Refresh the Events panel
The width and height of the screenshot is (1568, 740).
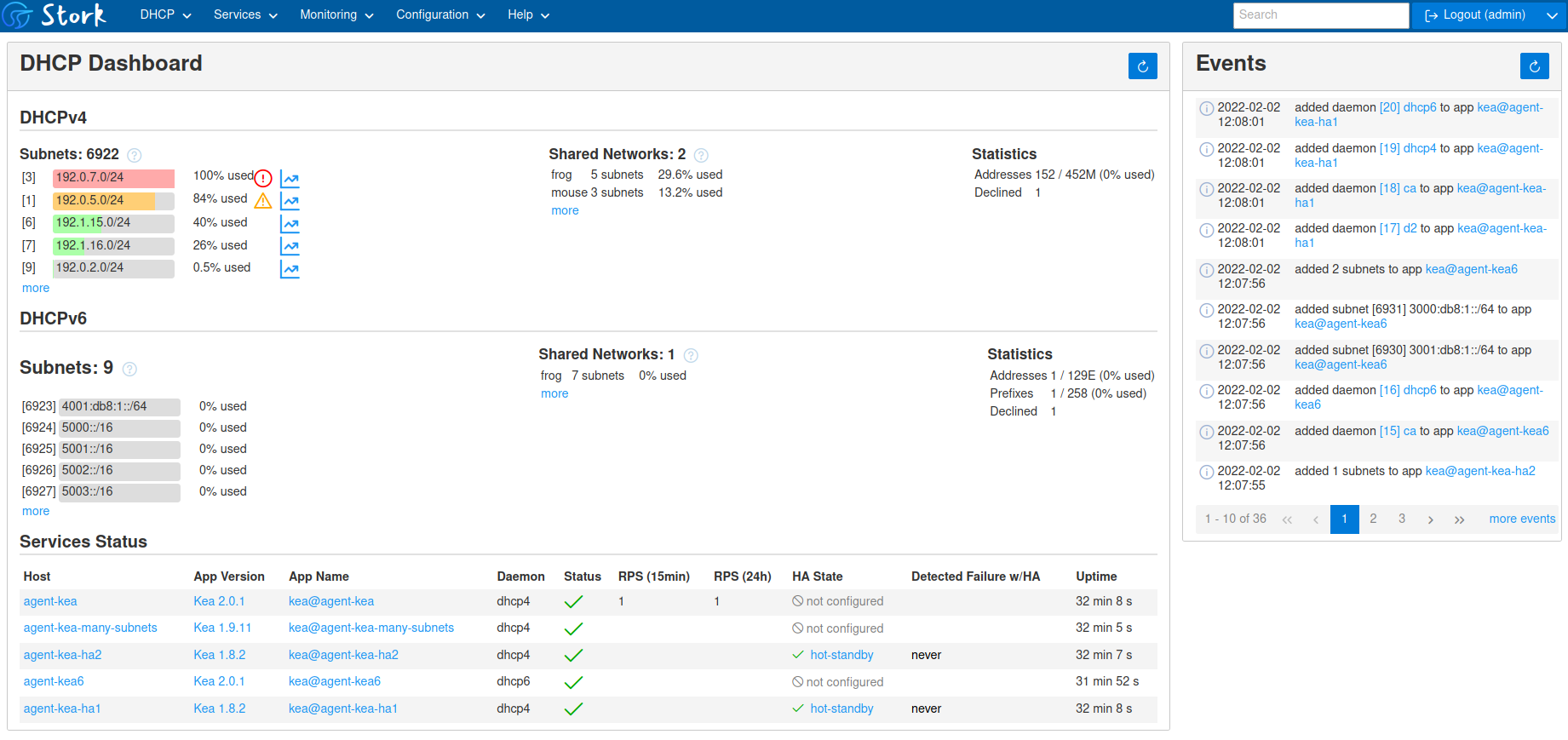[1534, 66]
